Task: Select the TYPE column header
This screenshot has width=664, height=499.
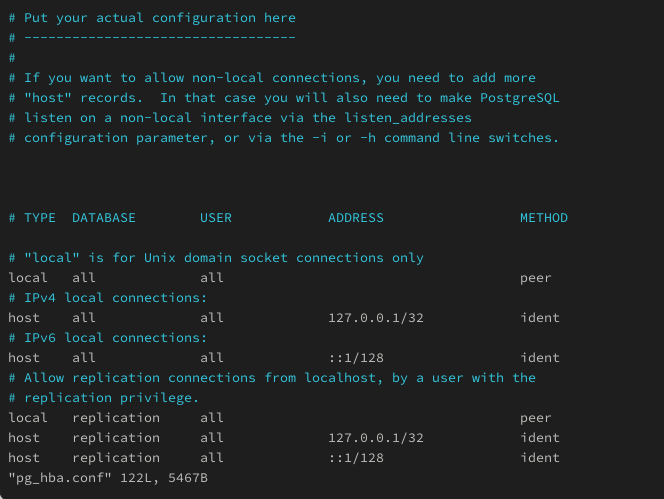Action: click(x=40, y=218)
